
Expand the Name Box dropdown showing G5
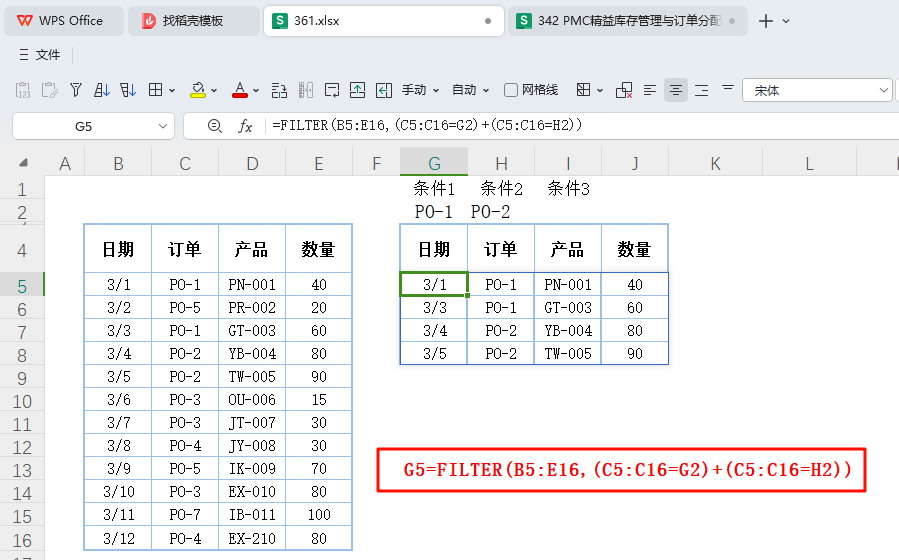(x=163, y=126)
